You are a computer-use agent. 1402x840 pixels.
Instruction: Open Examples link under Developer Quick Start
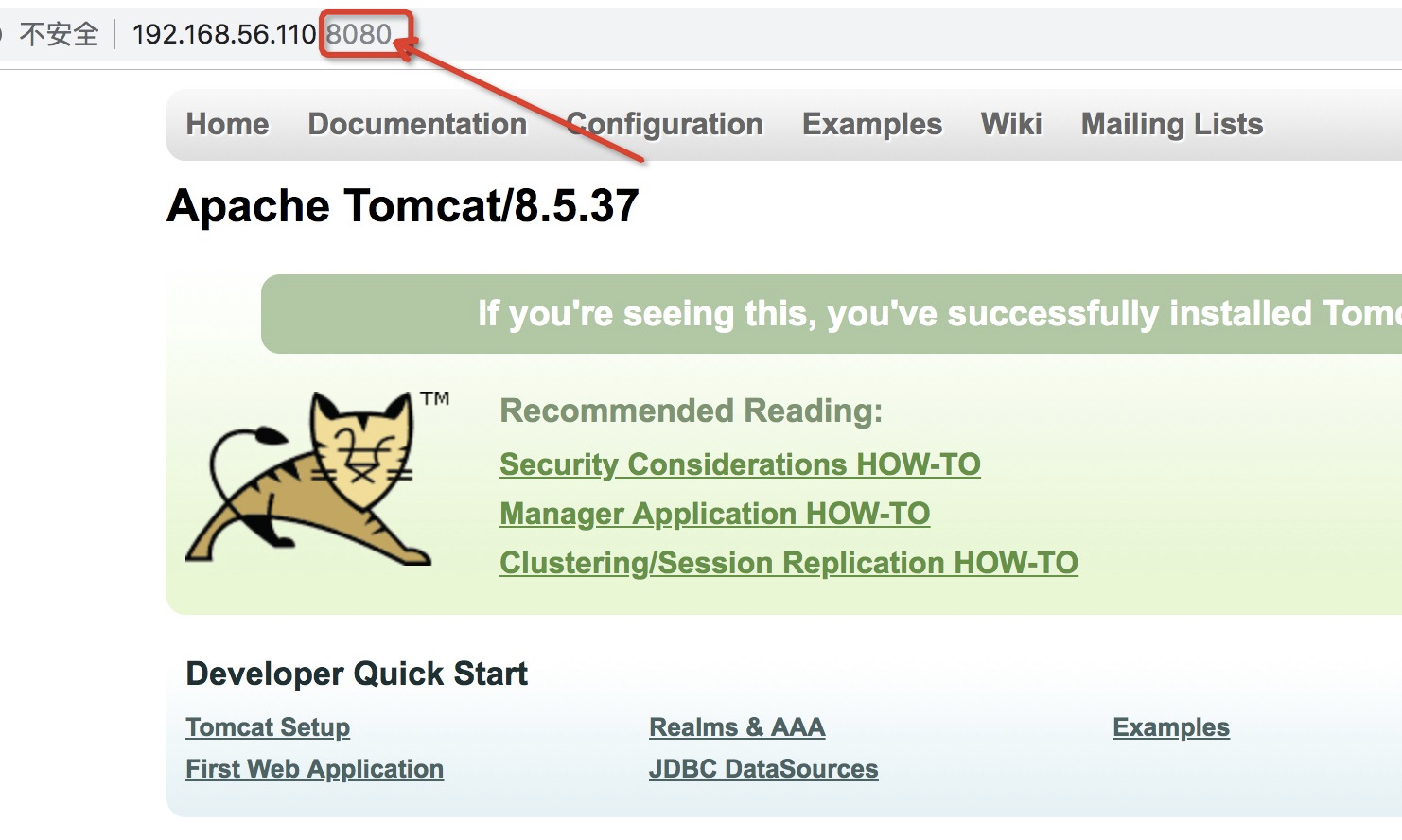click(x=1171, y=727)
